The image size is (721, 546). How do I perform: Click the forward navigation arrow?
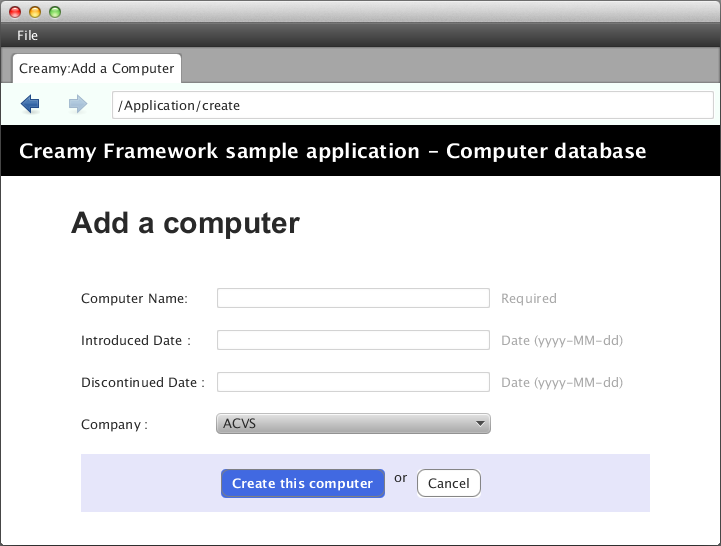point(78,104)
